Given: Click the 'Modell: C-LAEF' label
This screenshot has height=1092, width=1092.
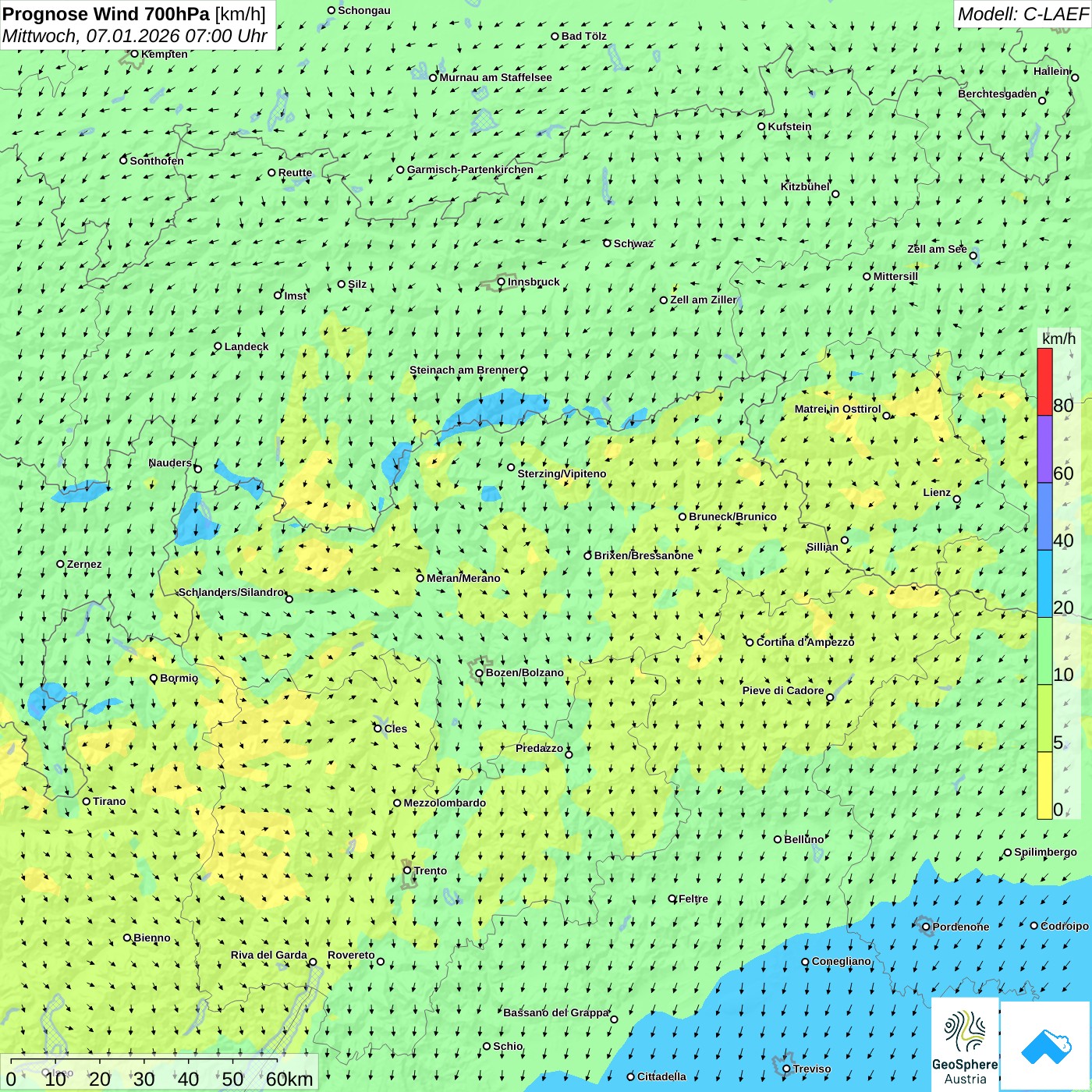Looking at the screenshot, I should [x=1022, y=14].
